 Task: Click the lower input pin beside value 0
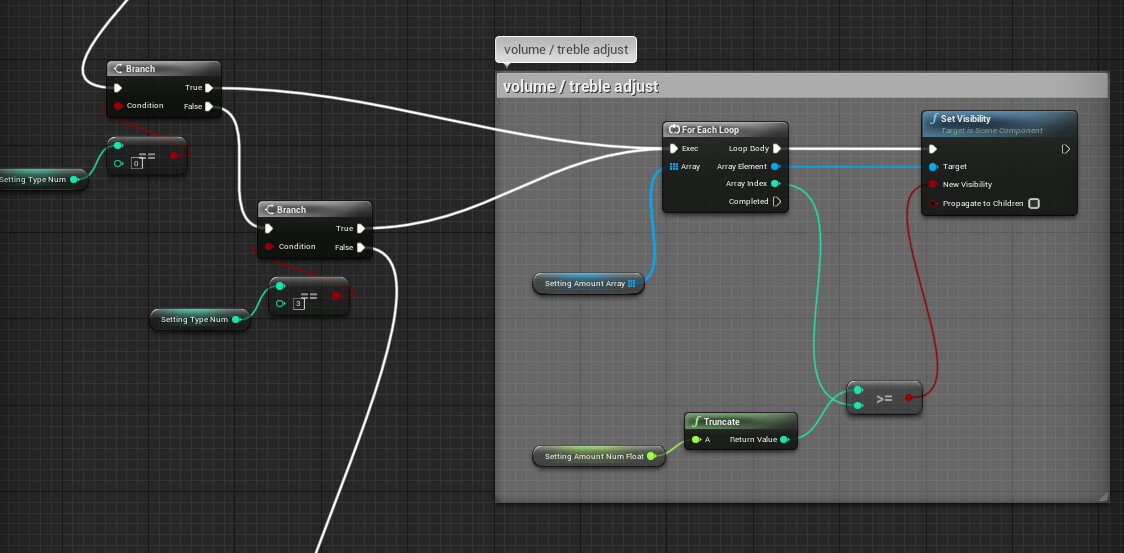click(118, 164)
